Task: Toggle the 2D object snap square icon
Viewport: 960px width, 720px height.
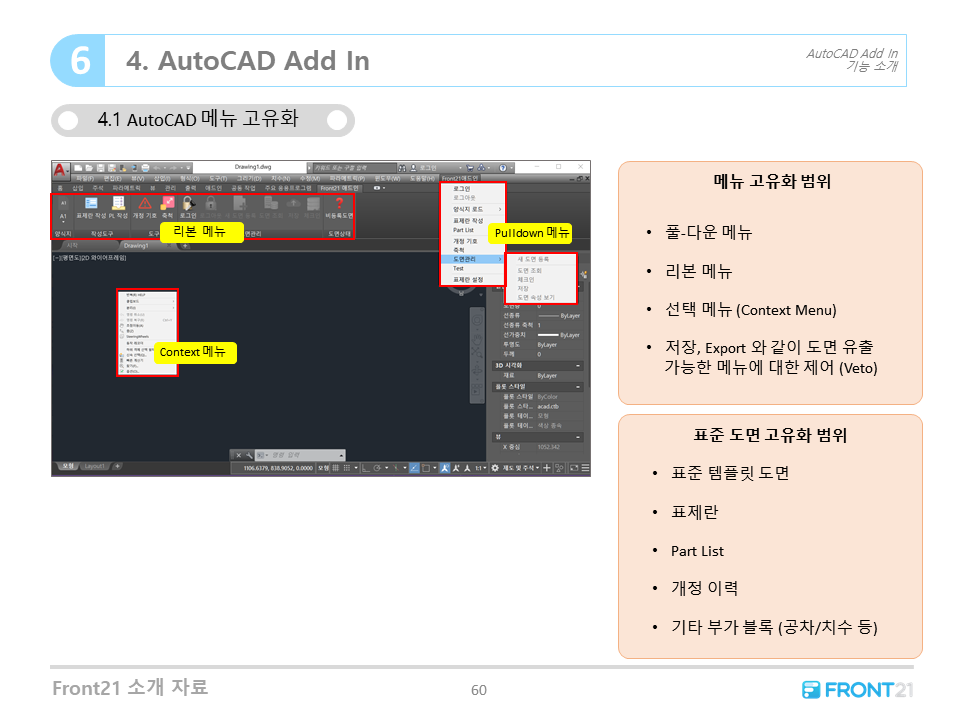Action: click(426, 468)
